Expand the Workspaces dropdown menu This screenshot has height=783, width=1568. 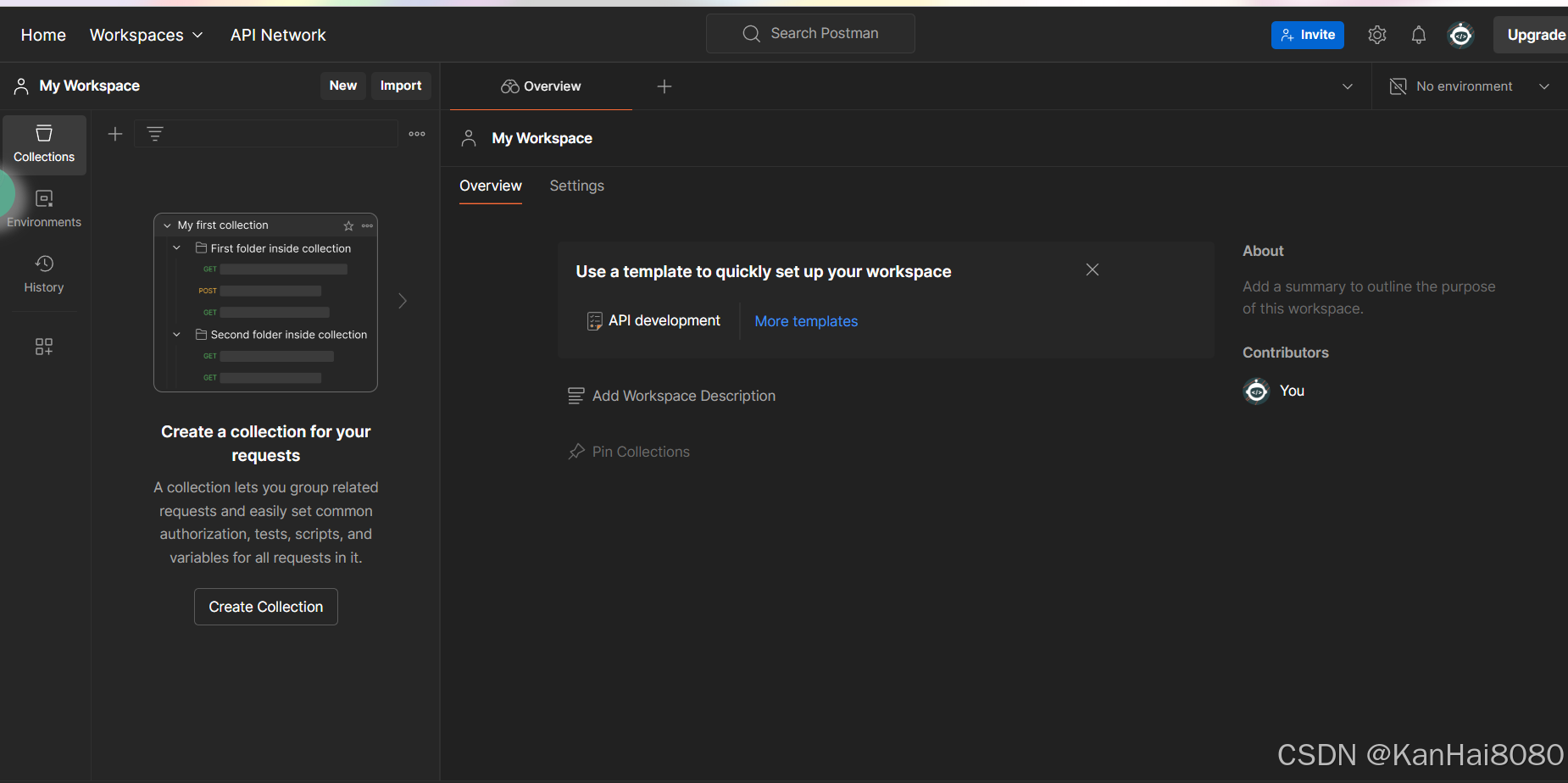point(146,35)
